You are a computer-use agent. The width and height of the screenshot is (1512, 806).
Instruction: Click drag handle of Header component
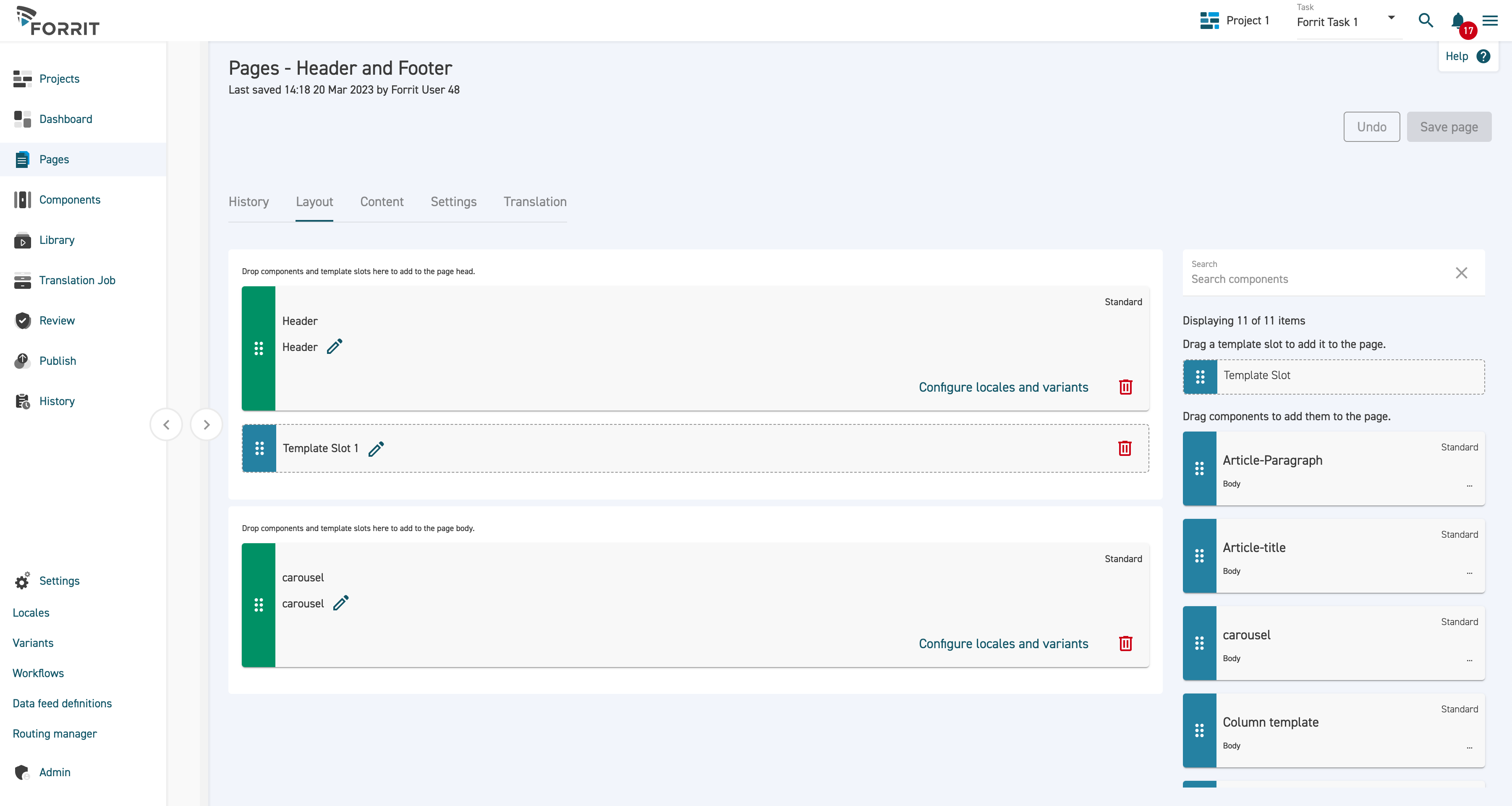pos(258,349)
